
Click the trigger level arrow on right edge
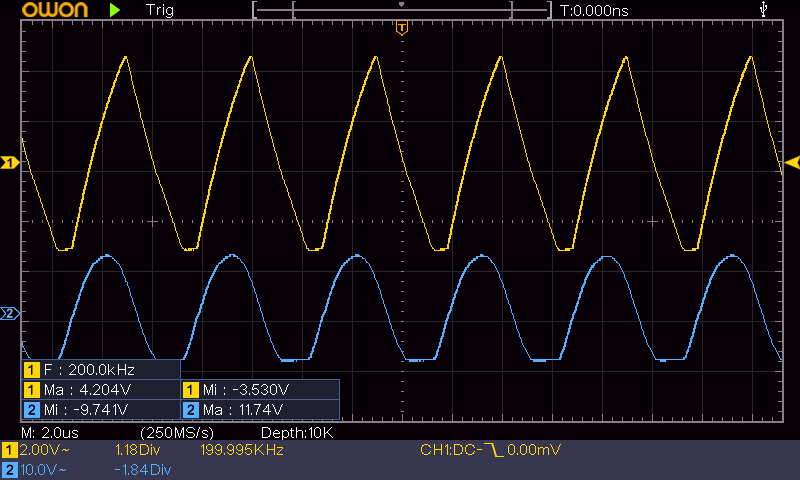click(x=792, y=163)
